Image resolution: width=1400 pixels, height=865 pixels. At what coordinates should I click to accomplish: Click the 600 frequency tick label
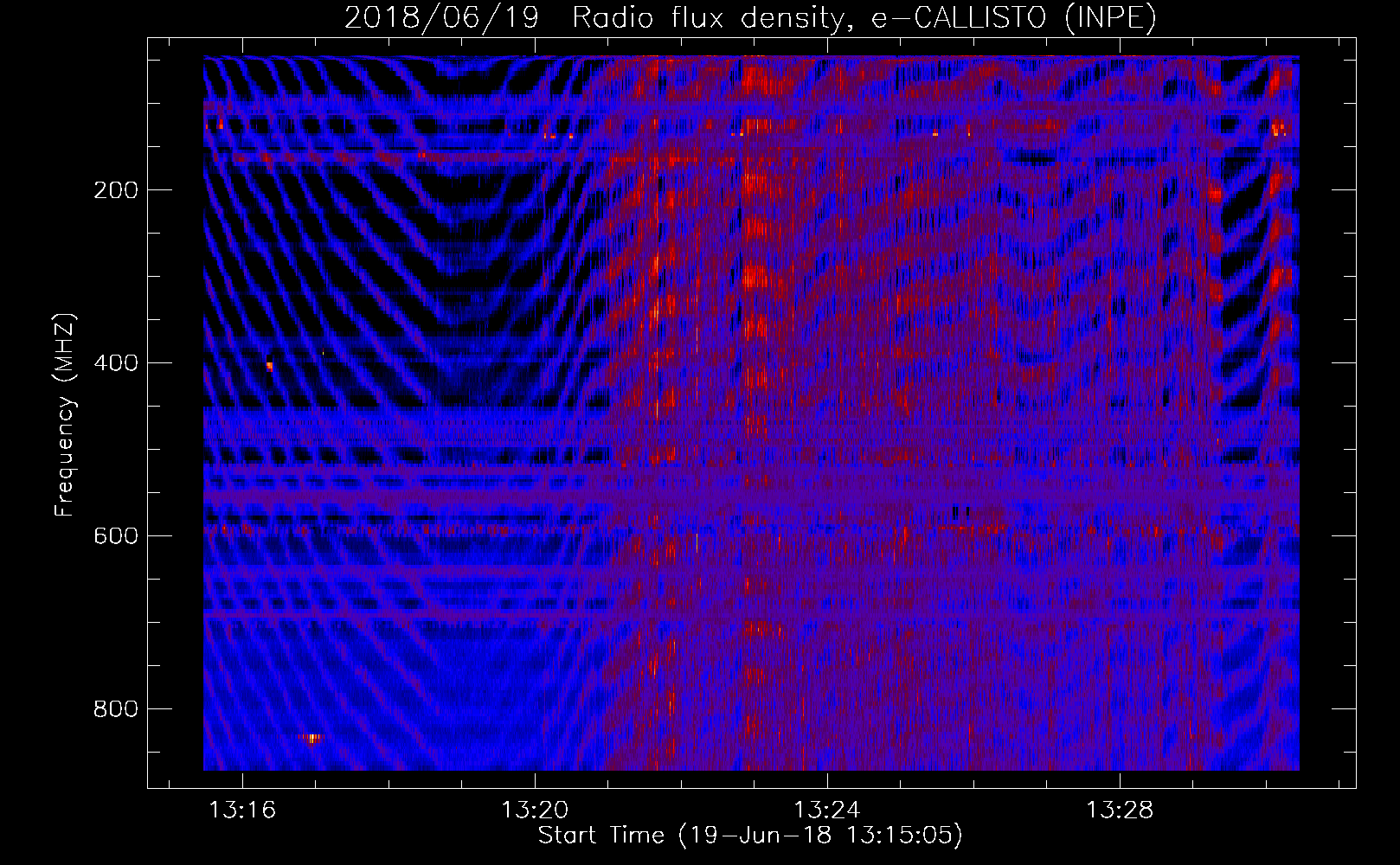pos(116,536)
